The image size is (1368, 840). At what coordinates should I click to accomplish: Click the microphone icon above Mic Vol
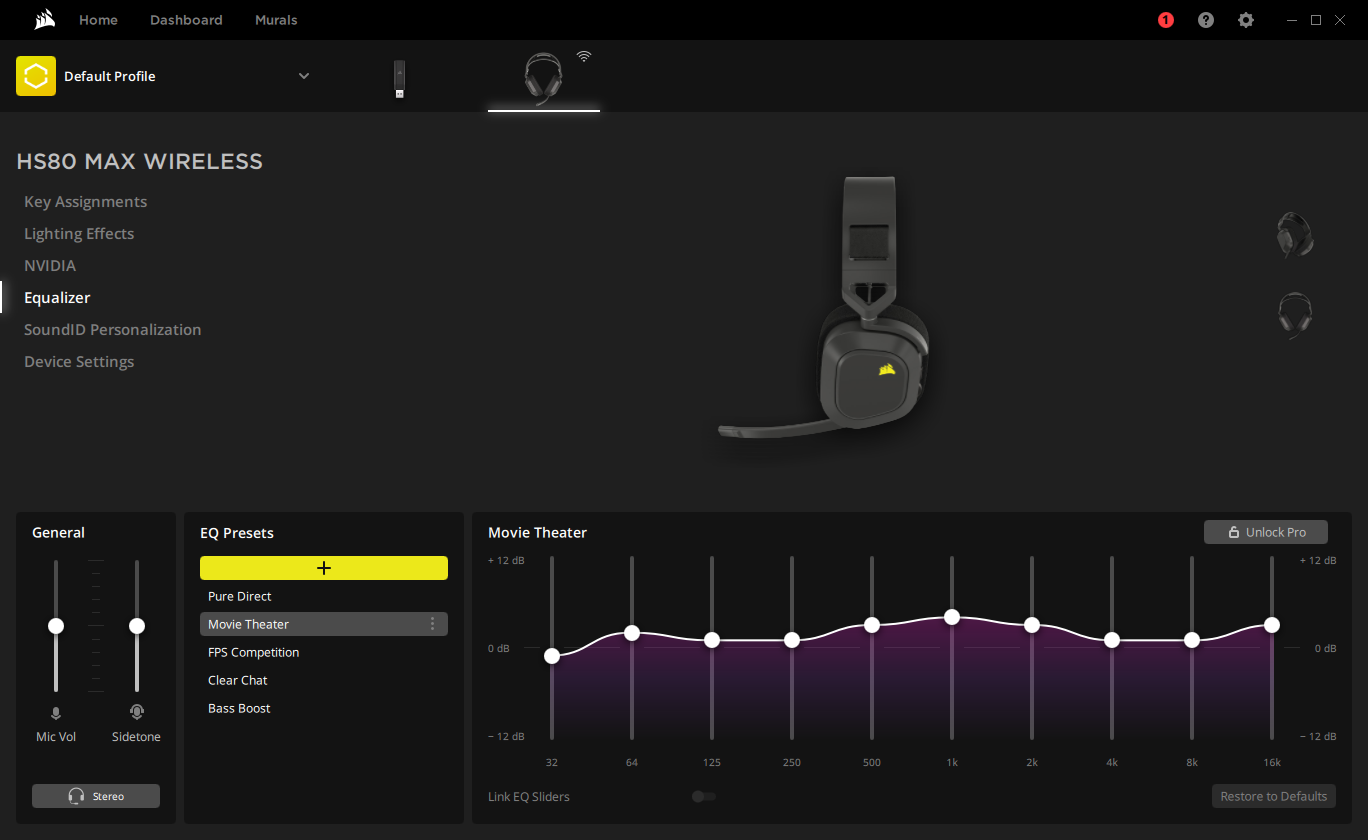pyautogui.click(x=56, y=713)
